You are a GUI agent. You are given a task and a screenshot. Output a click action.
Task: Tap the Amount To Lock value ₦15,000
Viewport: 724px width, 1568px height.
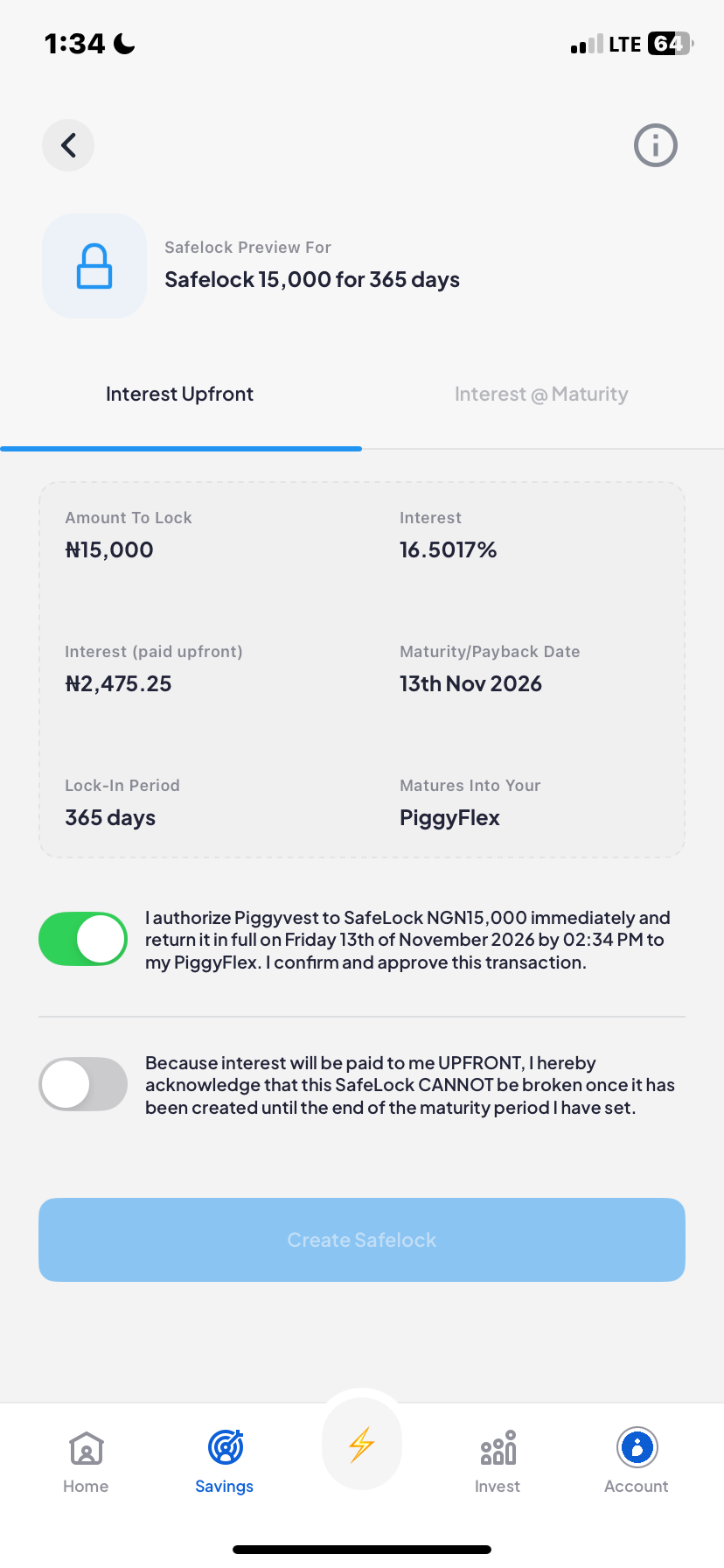109,549
